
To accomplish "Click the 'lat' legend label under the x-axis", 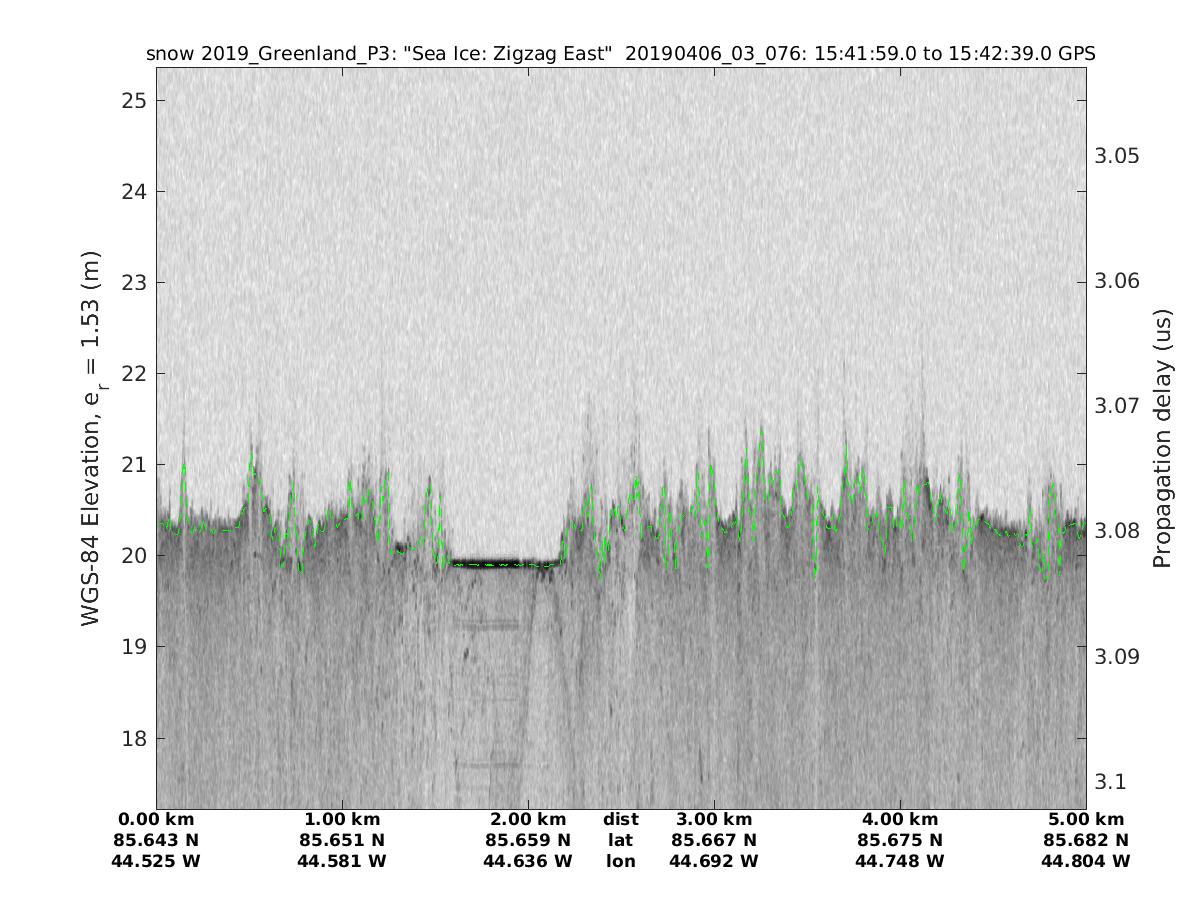I will tap(620, 840).
